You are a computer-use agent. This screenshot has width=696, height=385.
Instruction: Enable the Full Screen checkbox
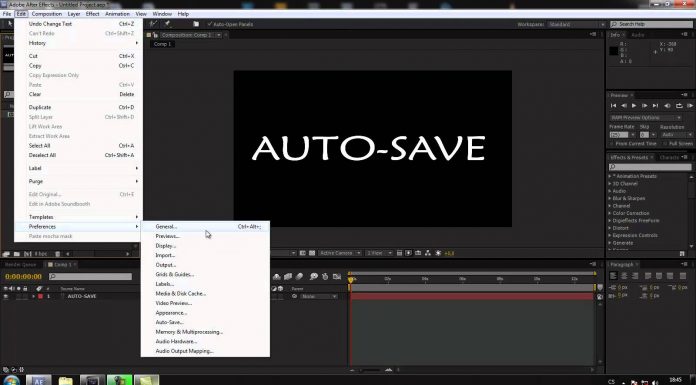665,144
